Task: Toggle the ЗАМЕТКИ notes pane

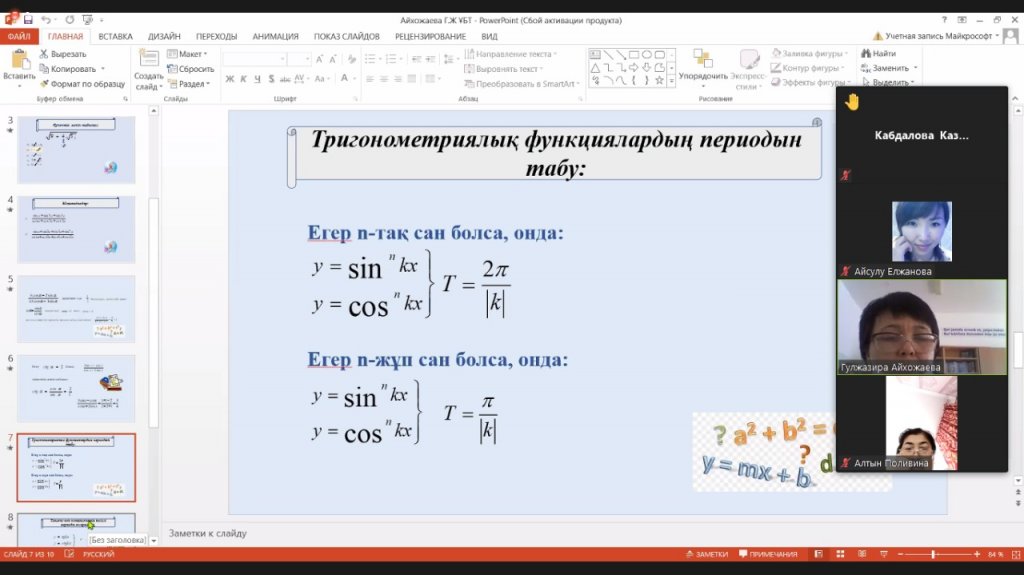Action: pyautogui.click(x=706, y=554)
